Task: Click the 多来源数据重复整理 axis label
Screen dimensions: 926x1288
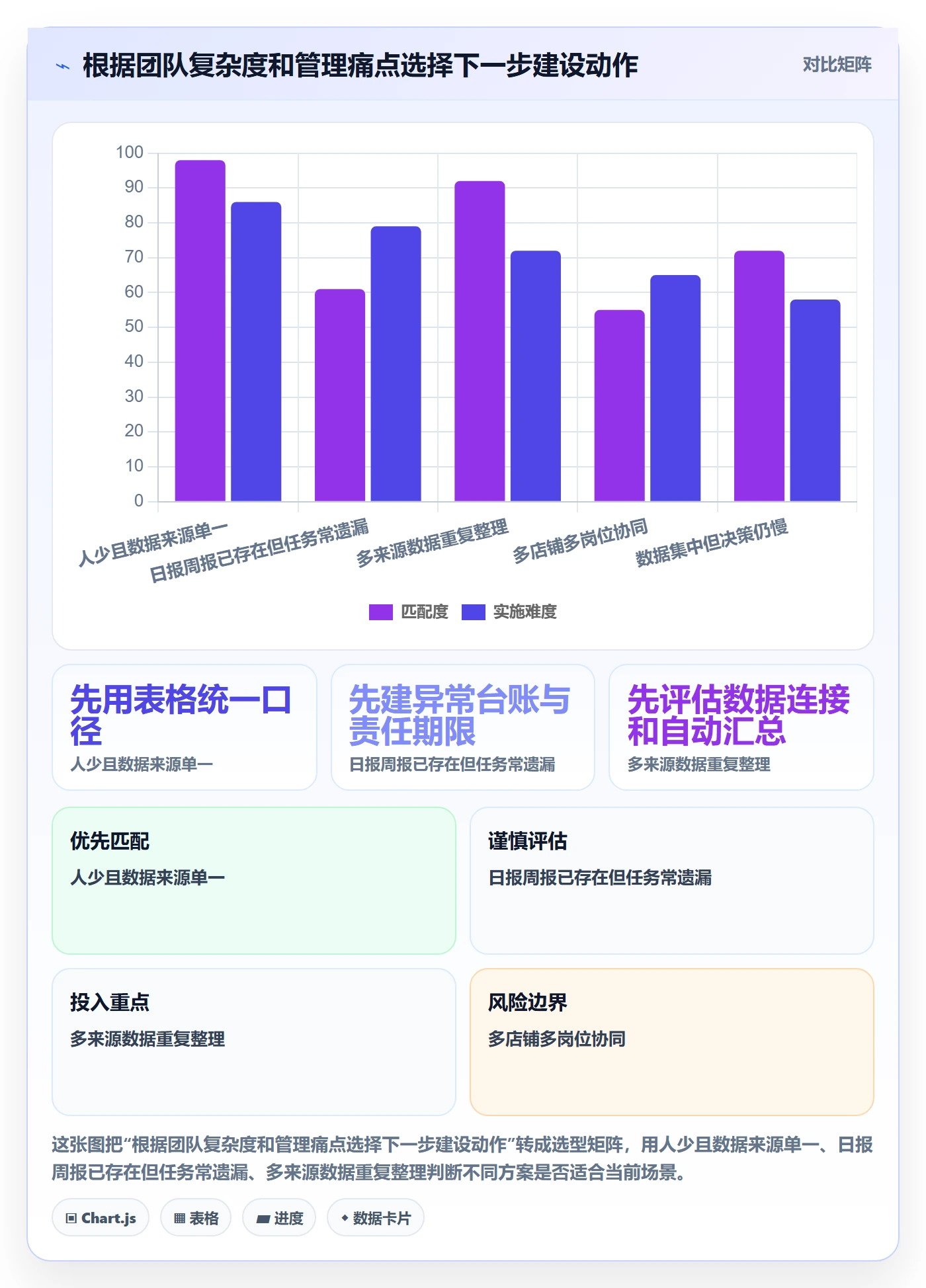Action: [432, 543]
